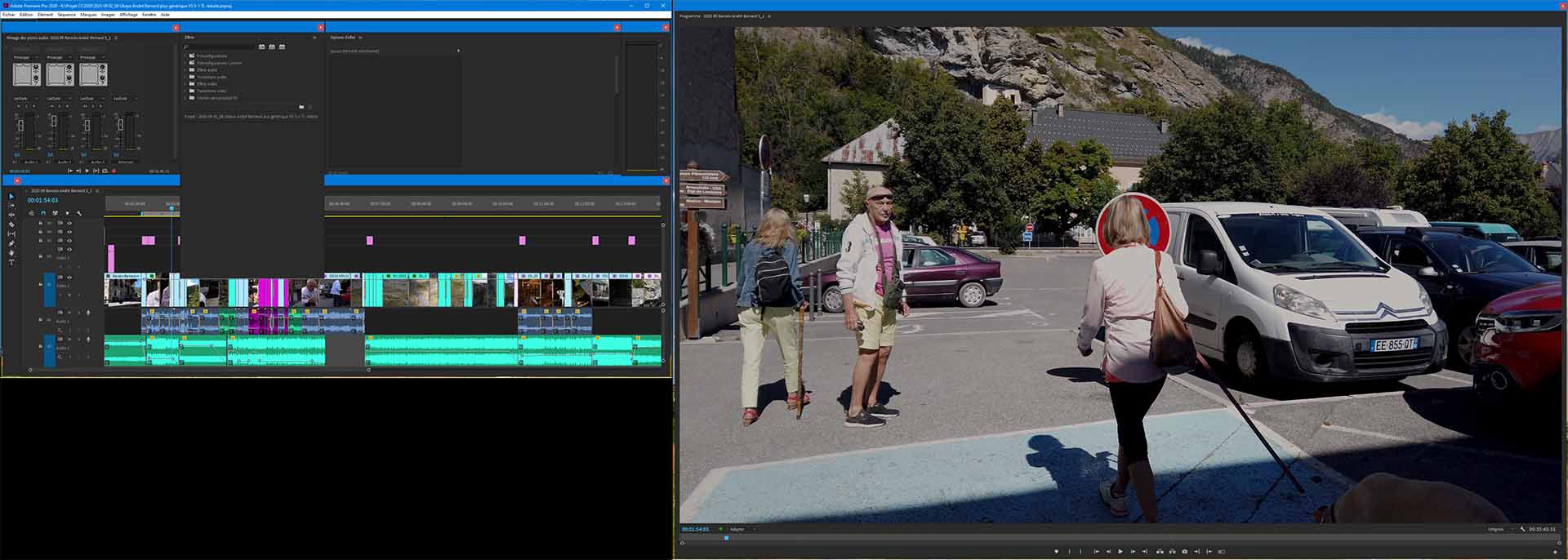Open the Fichier menu

point(9,15)
